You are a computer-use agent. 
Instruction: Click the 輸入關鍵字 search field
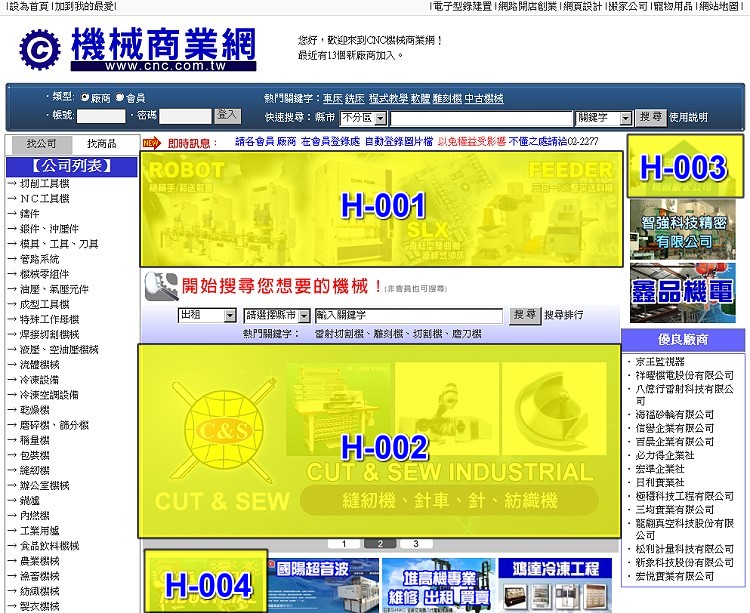point(409,316)
